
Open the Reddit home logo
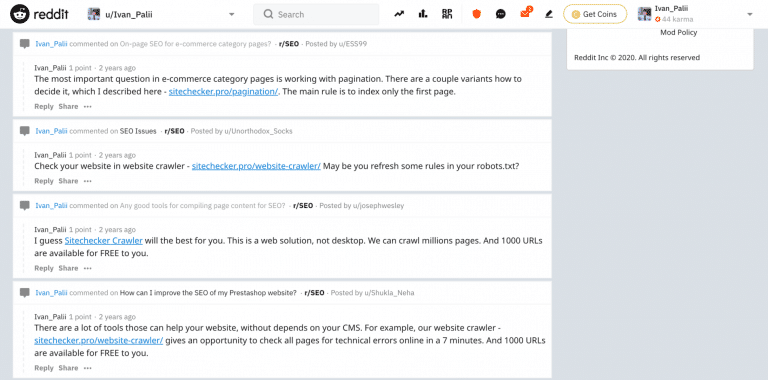click(39, 14)
